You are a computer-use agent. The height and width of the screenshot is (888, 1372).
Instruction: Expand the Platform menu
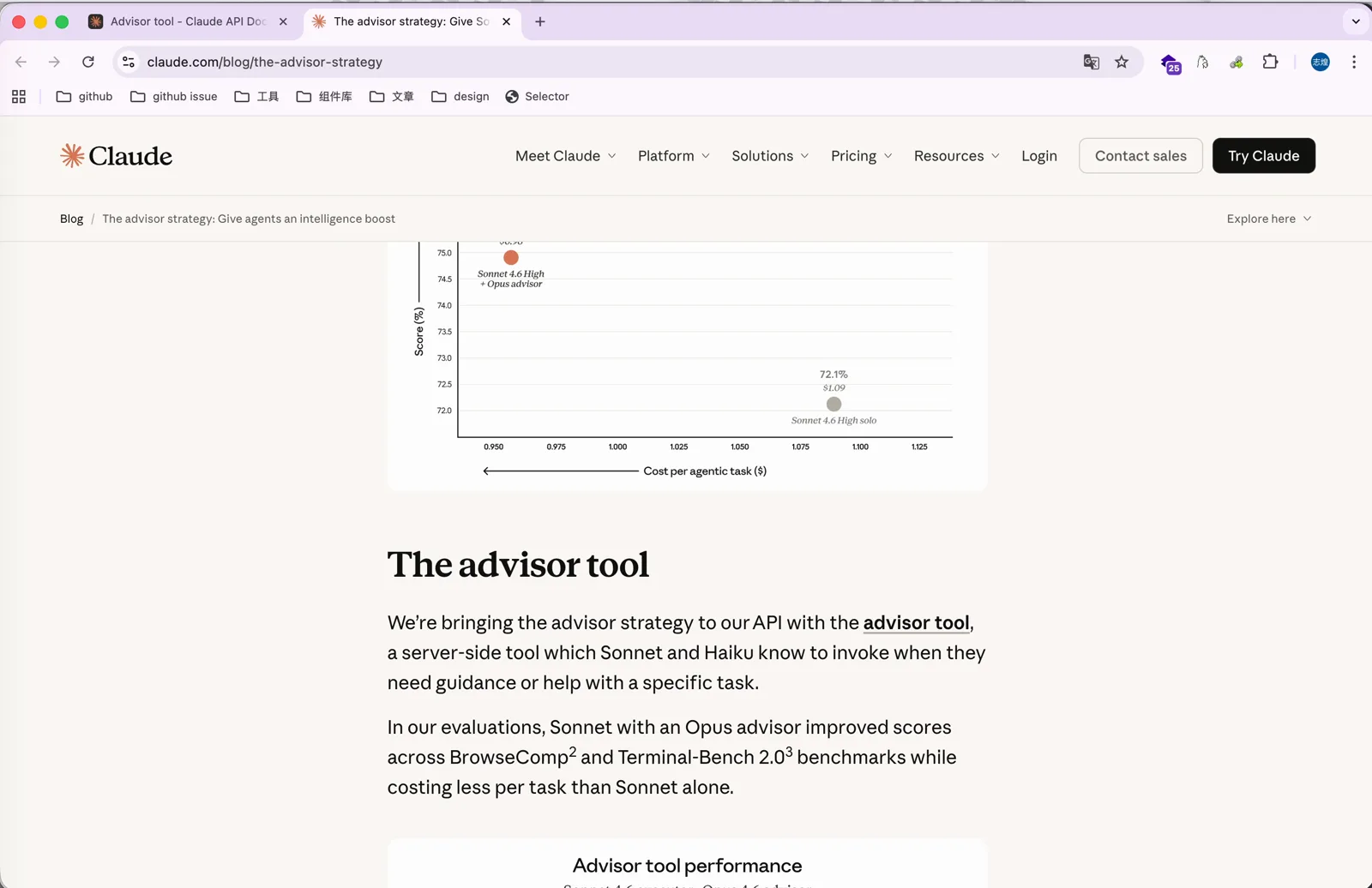[x=674, y=156]
